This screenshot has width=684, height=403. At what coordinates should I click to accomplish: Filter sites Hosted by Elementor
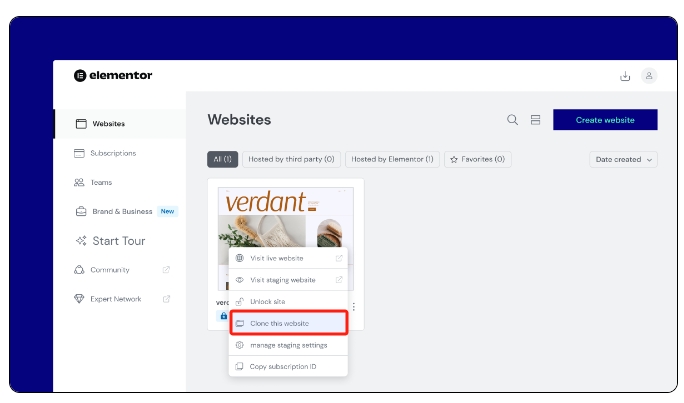tap(392, 159)
